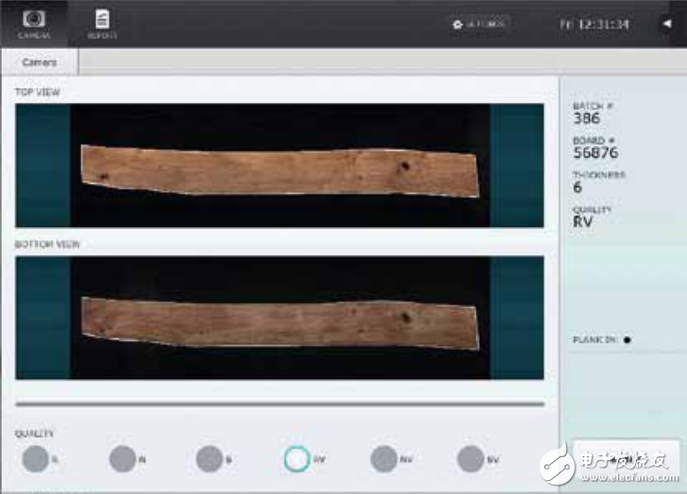
Task: Click the settings gear button in header
Action: [479, 23]
